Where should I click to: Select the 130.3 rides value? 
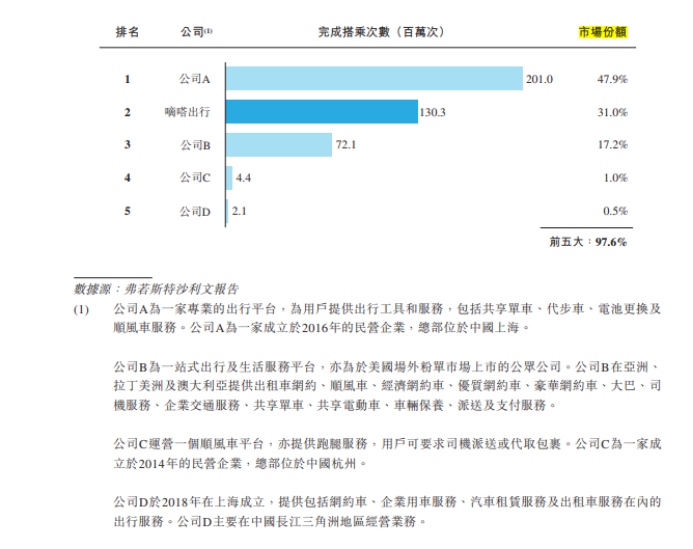pos(433,112)
